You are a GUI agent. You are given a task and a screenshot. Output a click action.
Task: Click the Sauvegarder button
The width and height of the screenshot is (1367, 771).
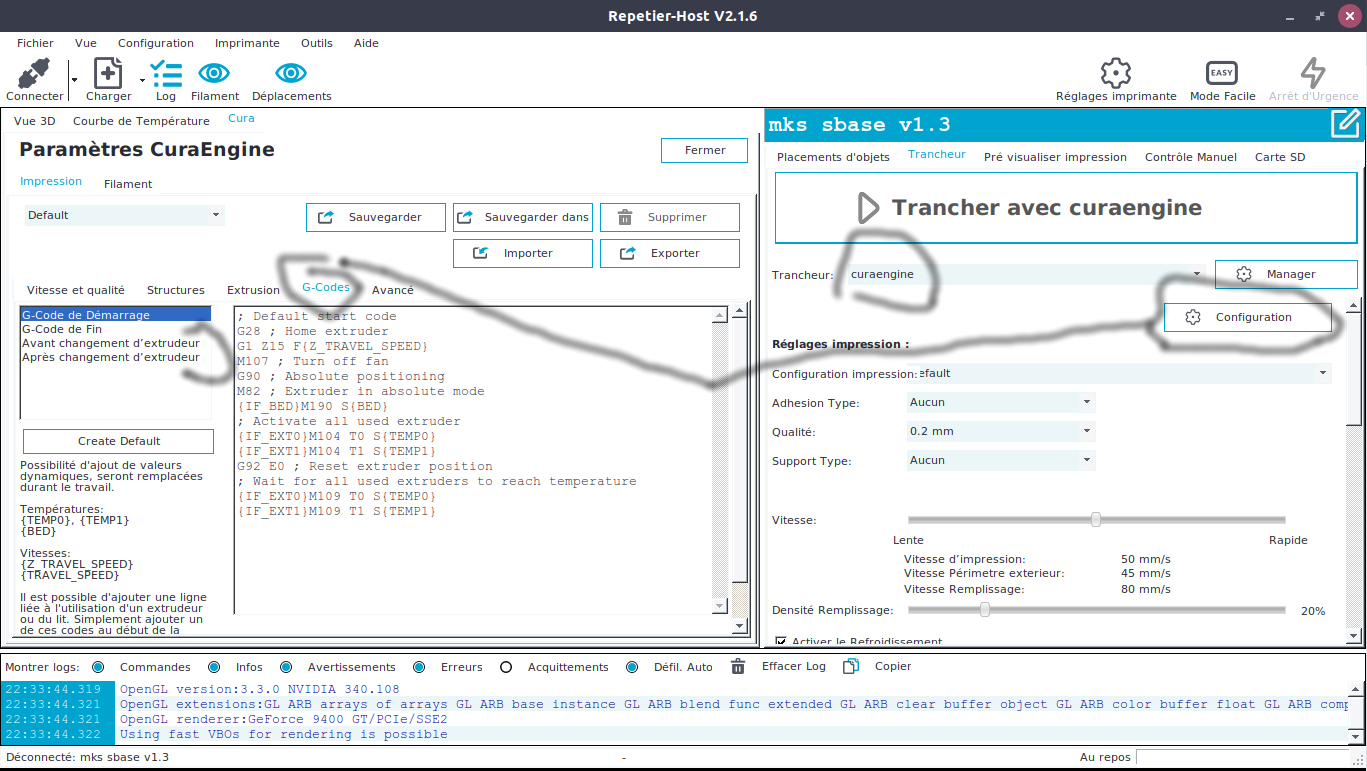coord(376,217)
